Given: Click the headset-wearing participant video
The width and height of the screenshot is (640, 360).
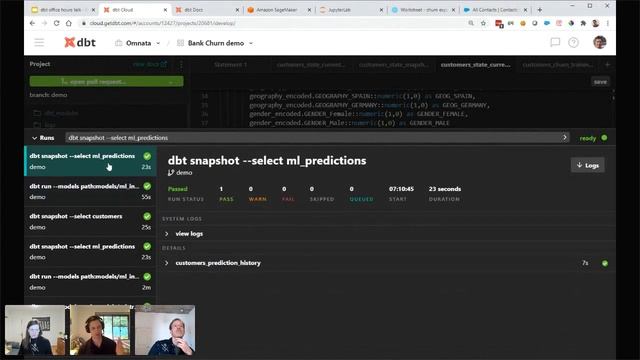Looking at the screenshot, I should (x=100, y=330).
